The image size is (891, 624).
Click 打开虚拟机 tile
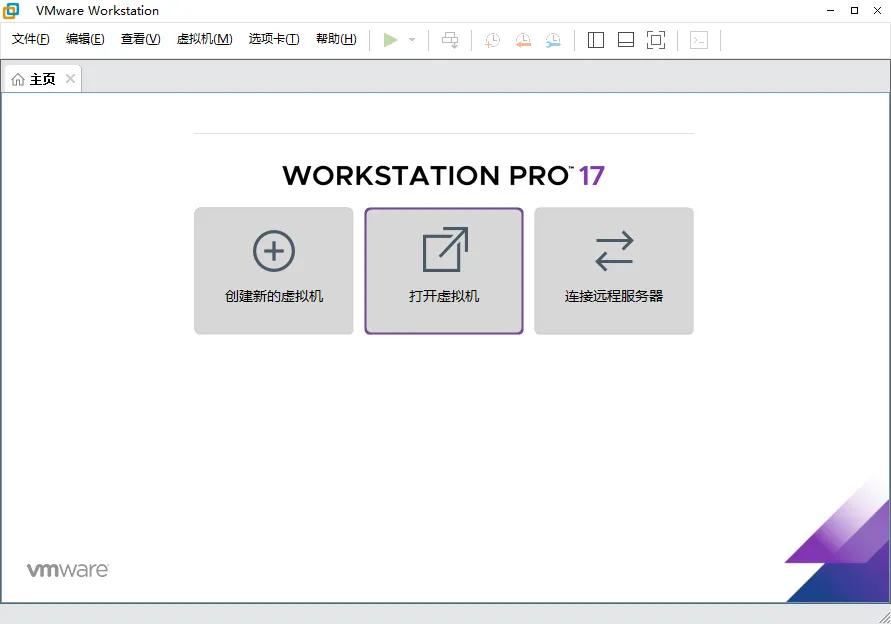444,271
